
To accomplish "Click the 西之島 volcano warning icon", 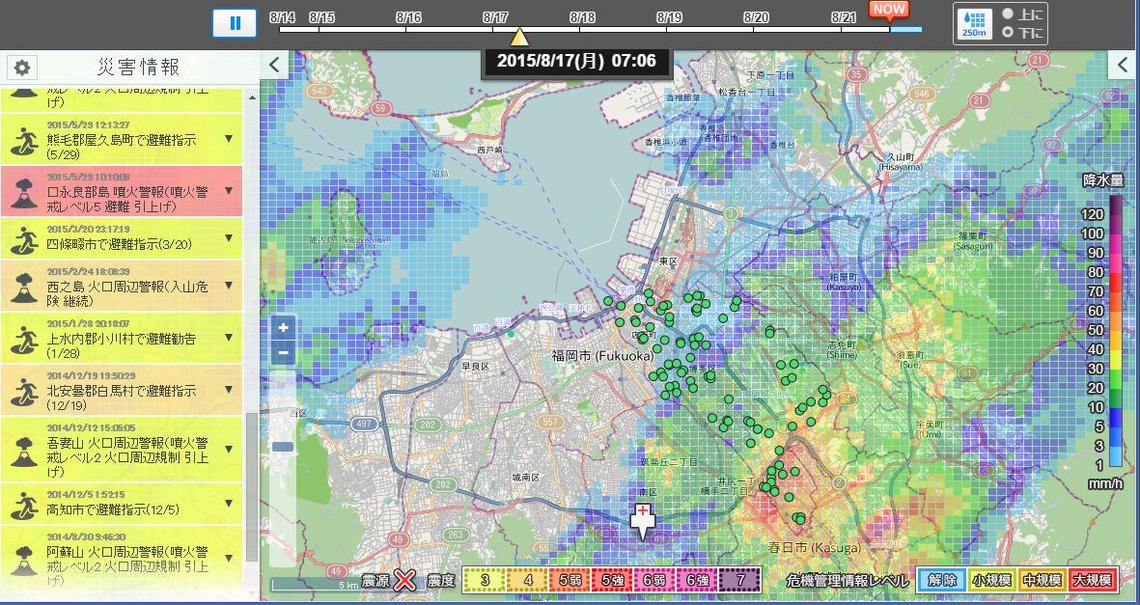I will pyautogui.click(x=22, y=288).
